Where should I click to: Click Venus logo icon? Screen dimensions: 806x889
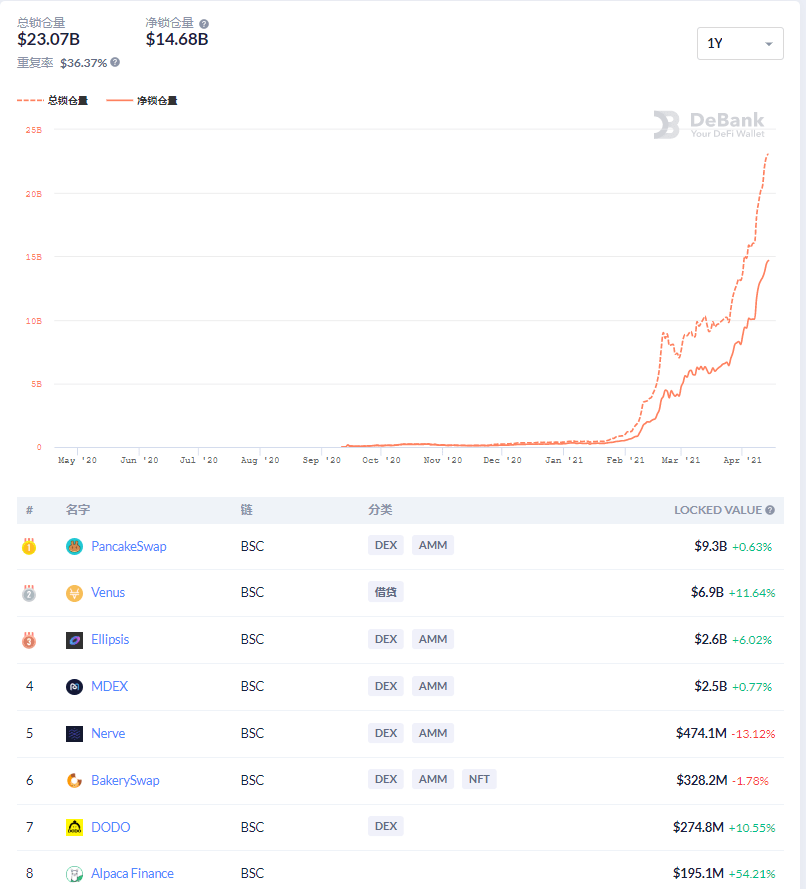point(74,593)
